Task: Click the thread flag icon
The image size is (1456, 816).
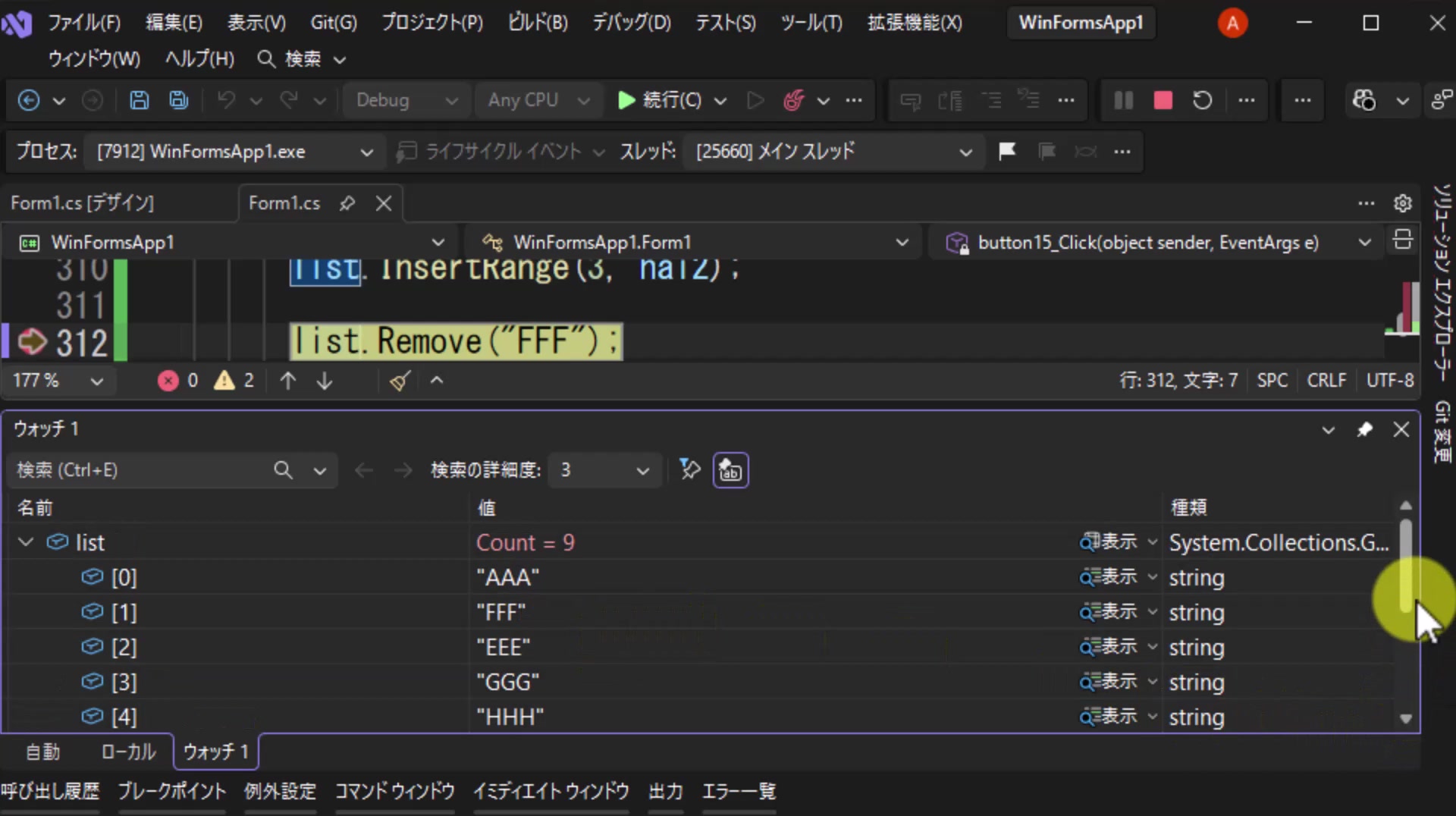Action: point(1007,152)
